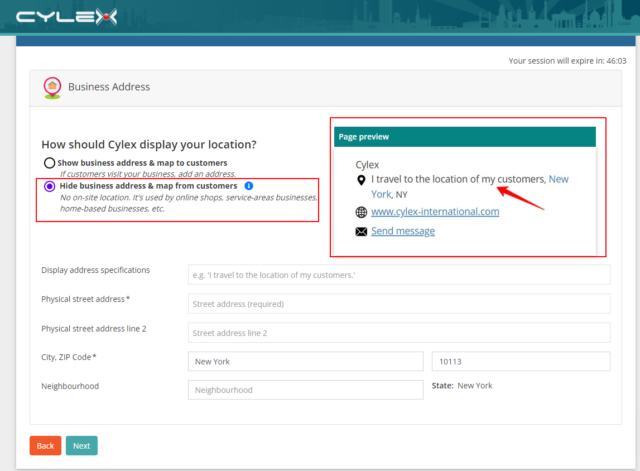Click the Next button
The width and height of the screenshot is (640, 471).
point(82,446)
